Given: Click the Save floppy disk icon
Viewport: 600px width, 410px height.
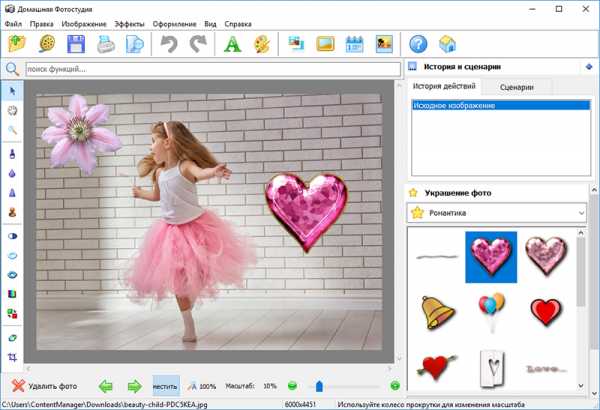Looking at the screenshot, I should [75, 44].
